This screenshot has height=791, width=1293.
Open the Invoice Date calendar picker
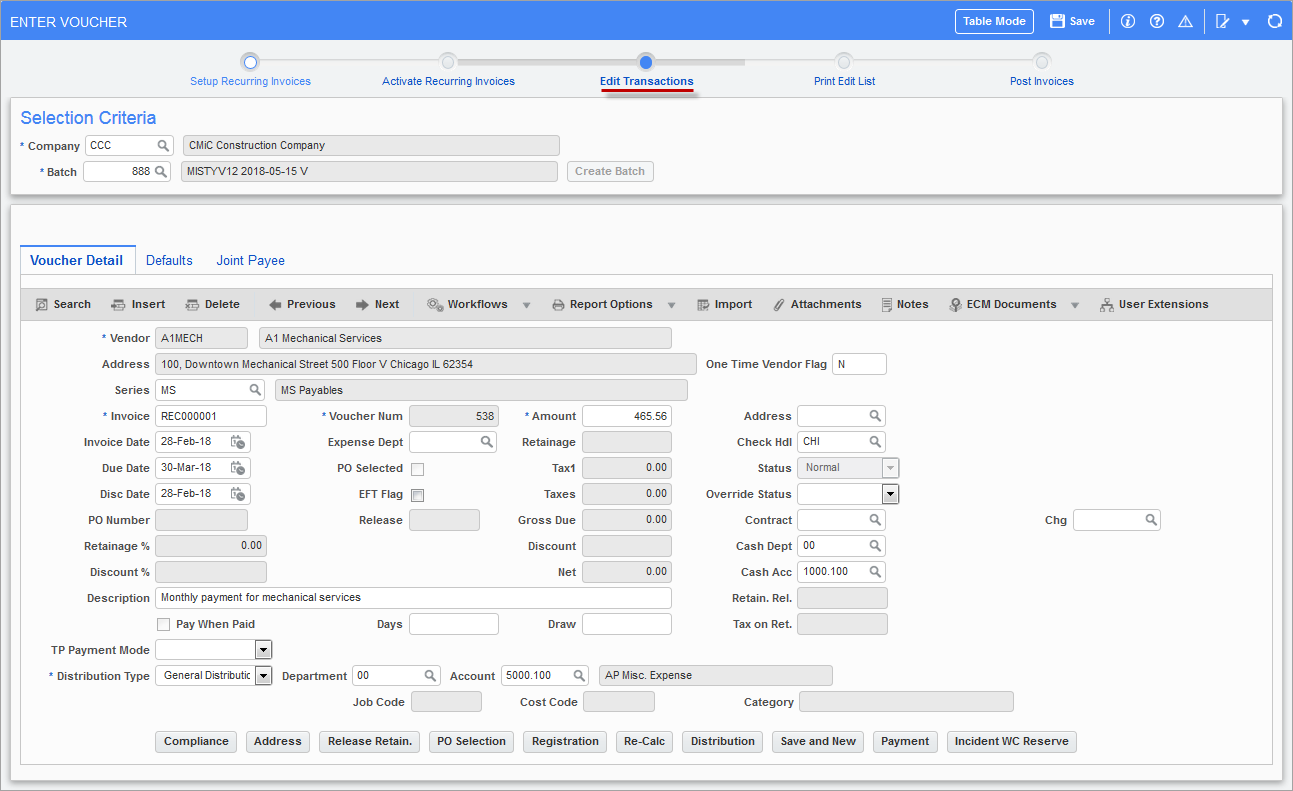(237, 441)
